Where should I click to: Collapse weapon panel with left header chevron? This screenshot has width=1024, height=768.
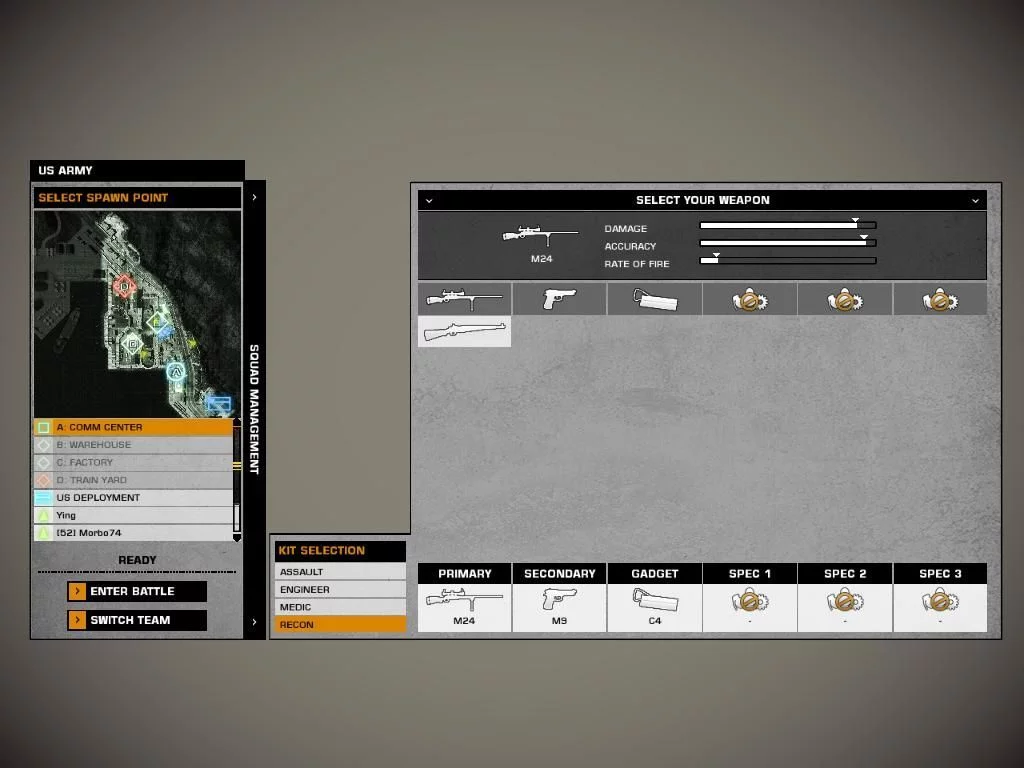click(x=429, y=200)
